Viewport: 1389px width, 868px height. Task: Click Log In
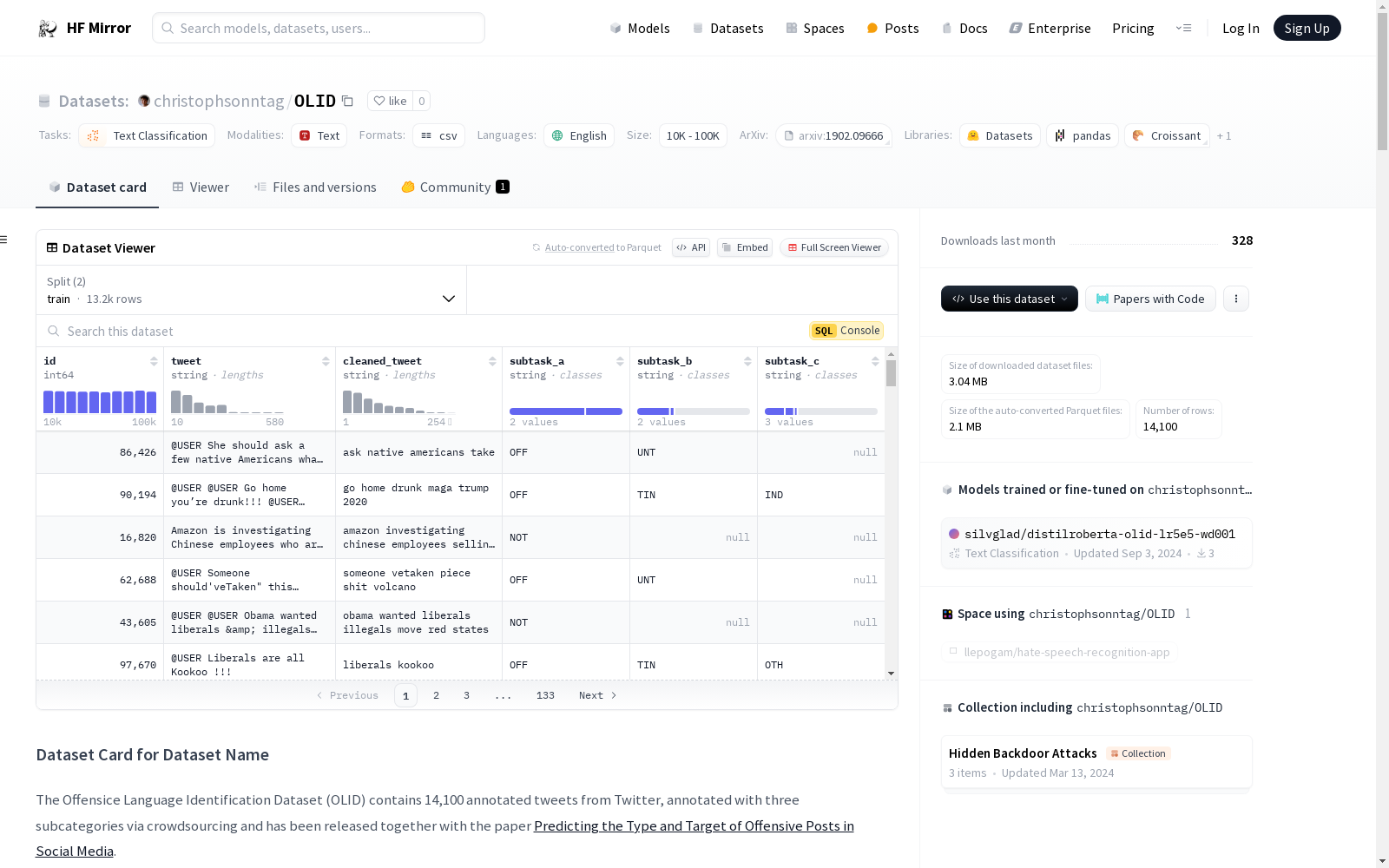point(1241,28)
